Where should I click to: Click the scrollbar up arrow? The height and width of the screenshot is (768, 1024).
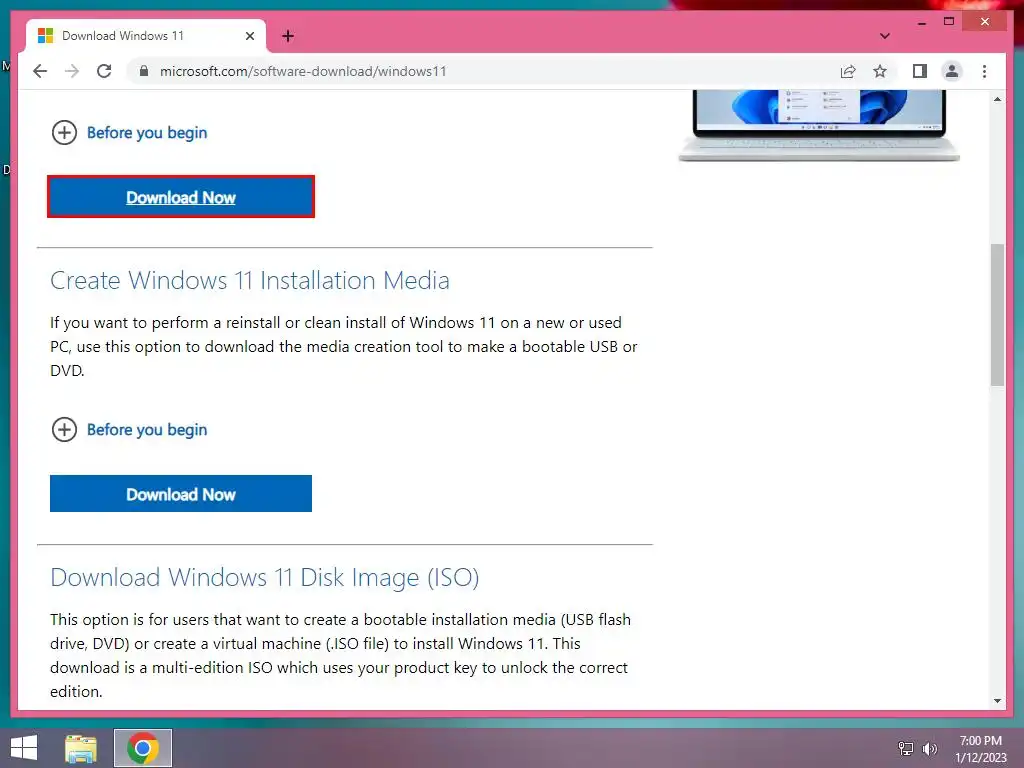tap(997, 99)
